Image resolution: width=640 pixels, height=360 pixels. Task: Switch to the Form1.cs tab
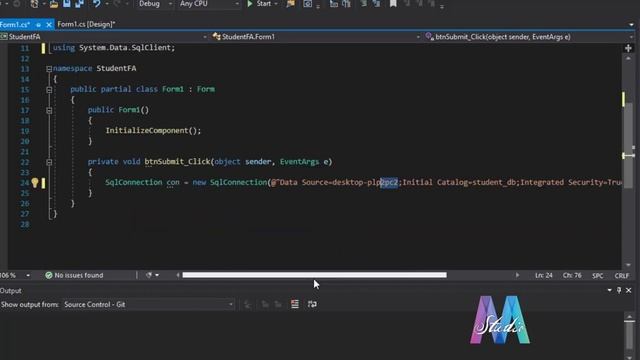click(x=15, y=24)
